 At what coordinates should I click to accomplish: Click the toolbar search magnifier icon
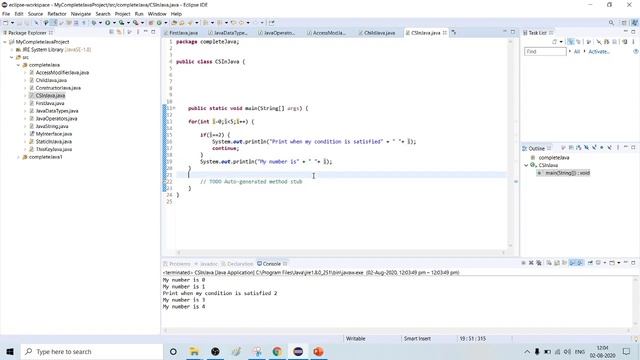click(611, 23)
